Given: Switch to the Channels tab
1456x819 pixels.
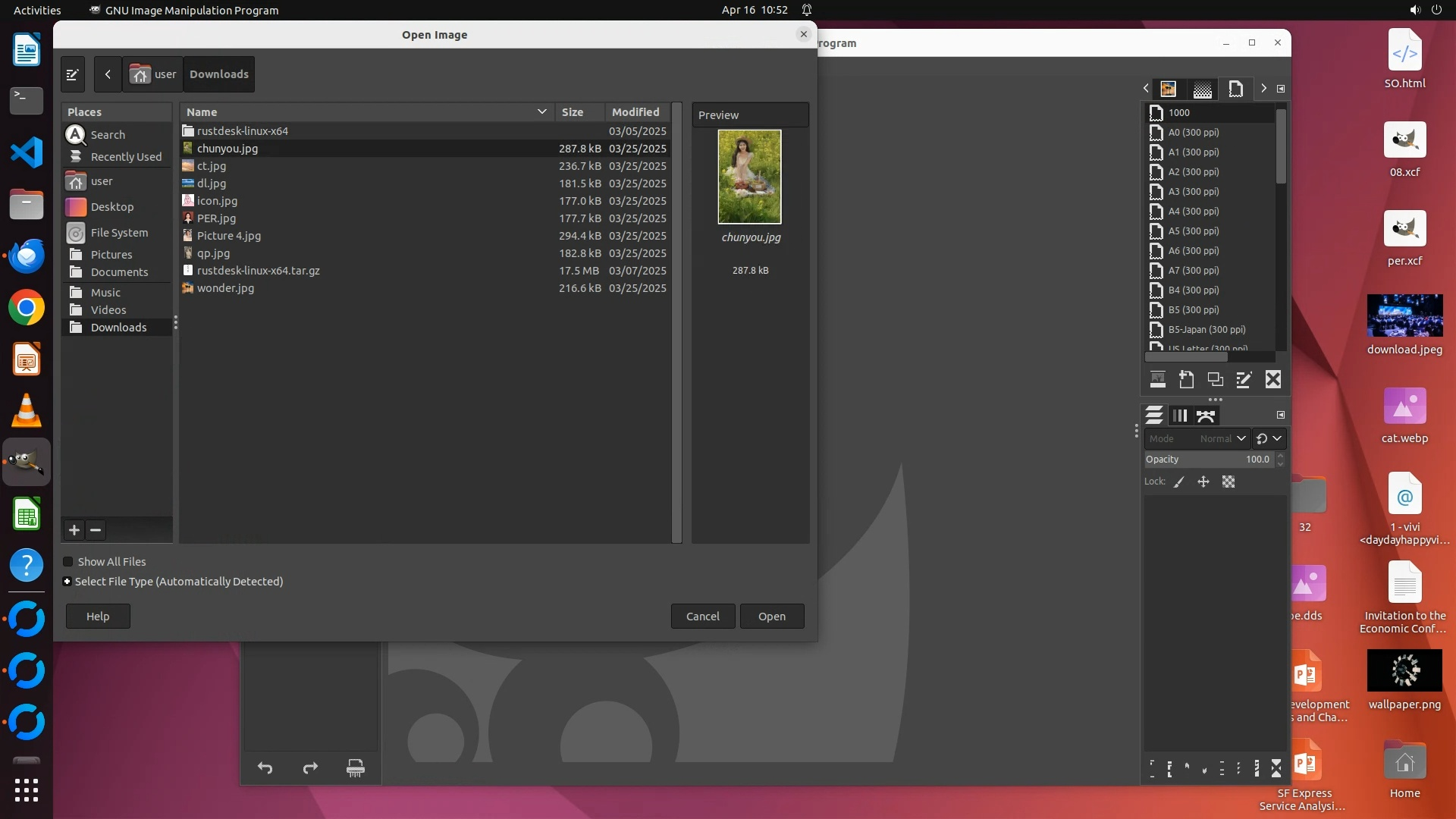Looking at the screenshot, I should point(1180,416).
